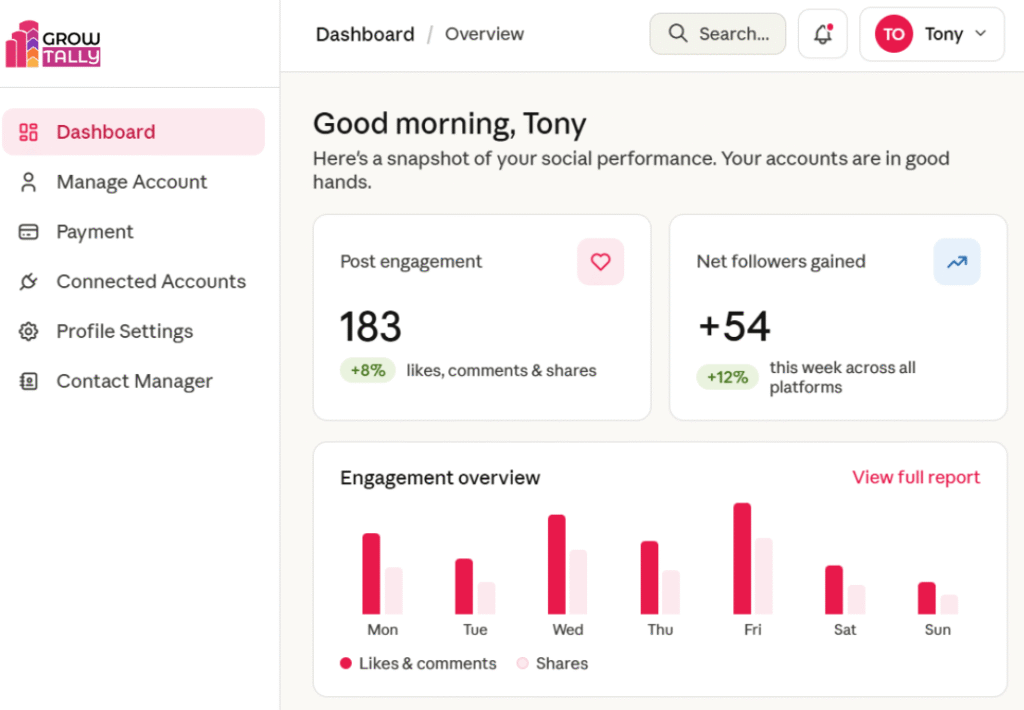The image size is (1024, 710).
Task: Click the TO avatar circle
Action: tap(893, 34)
